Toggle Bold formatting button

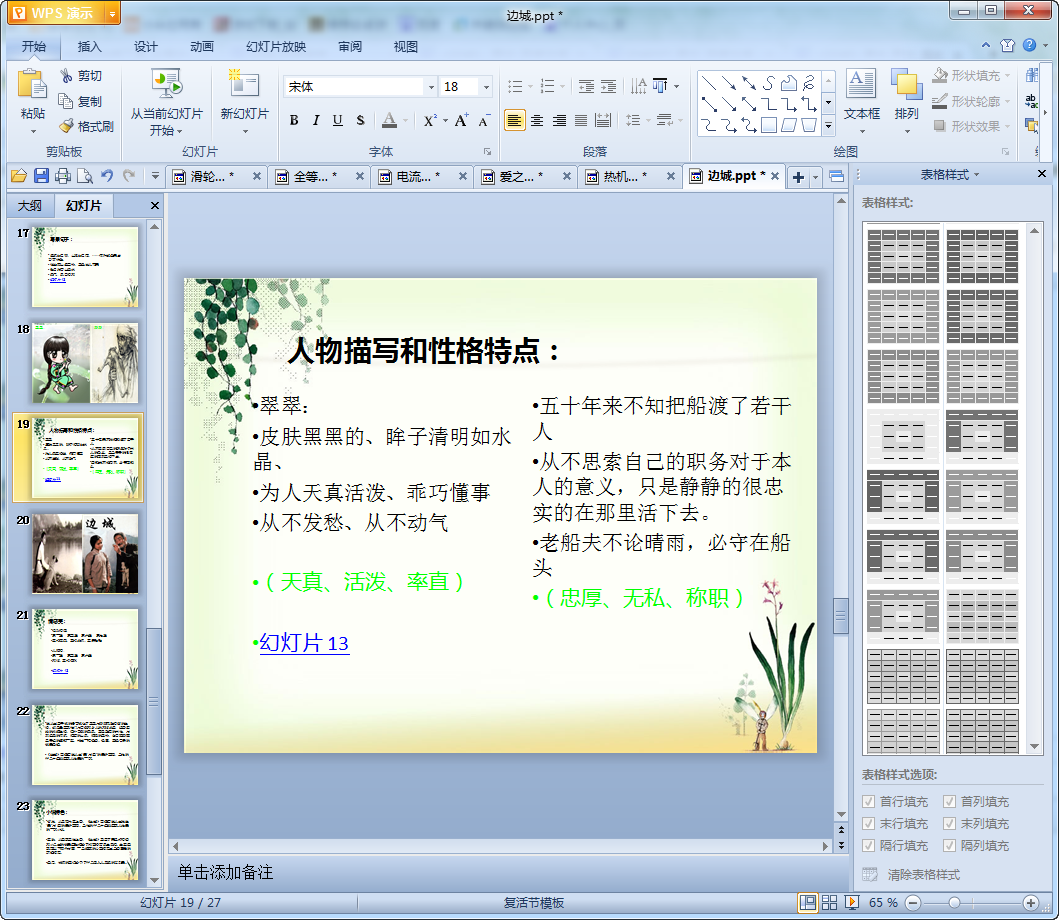(294, 120)
